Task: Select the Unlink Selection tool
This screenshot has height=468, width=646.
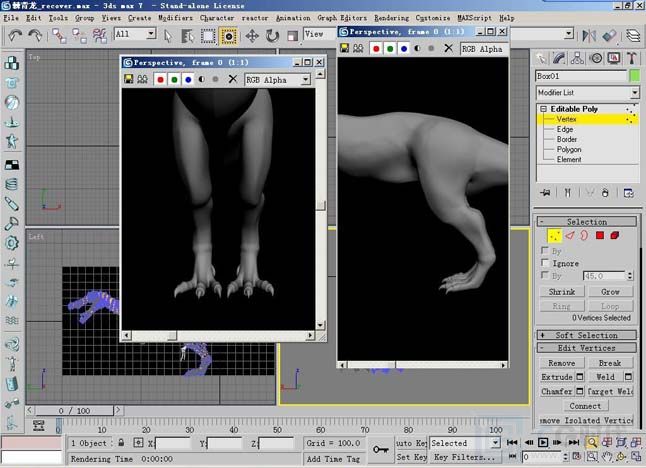Action: [79, 36]
